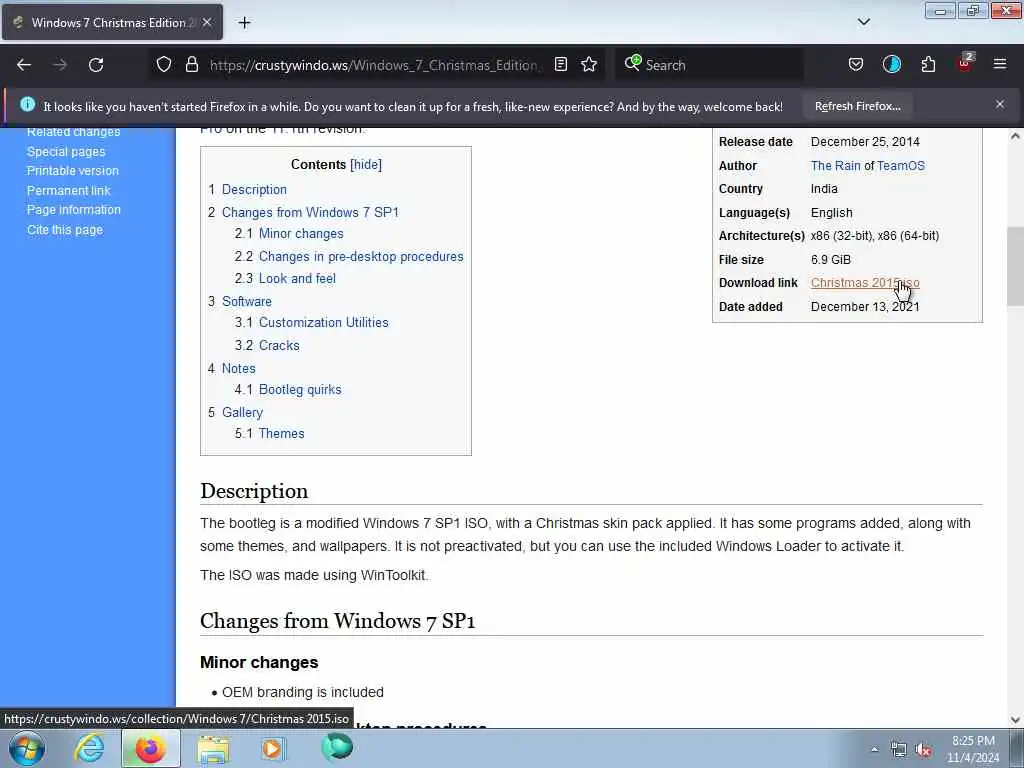Open the Windows Start orb
1024x768 pixels.
click(27, 748)
